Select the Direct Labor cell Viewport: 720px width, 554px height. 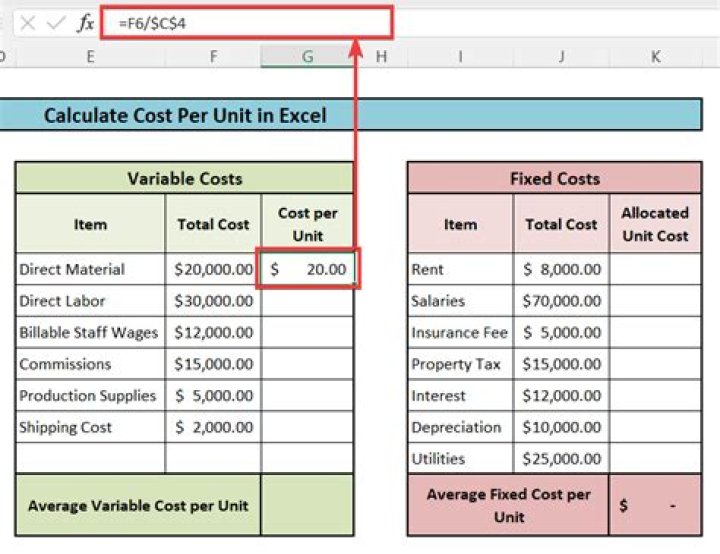(90, 301)
